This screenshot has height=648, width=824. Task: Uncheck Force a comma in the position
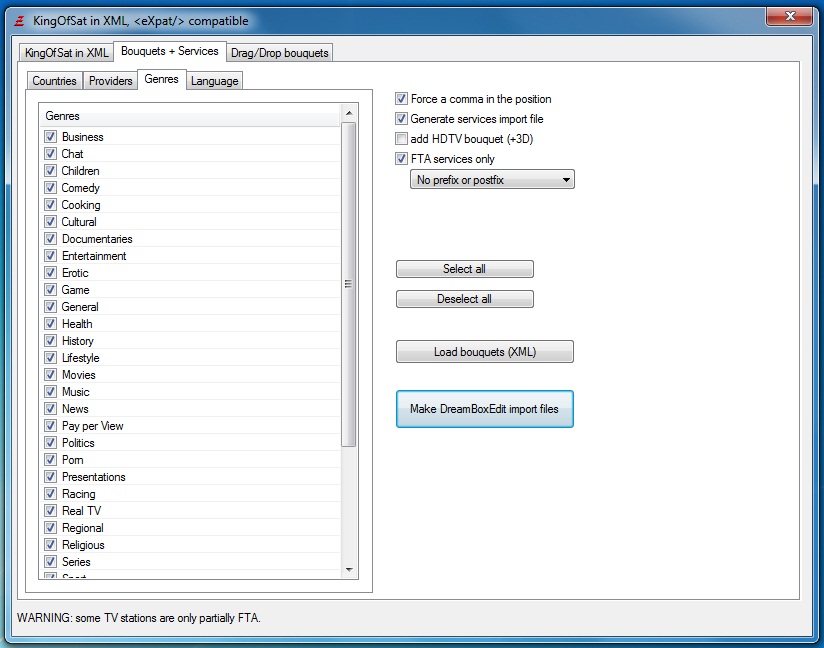coord(401,99)
